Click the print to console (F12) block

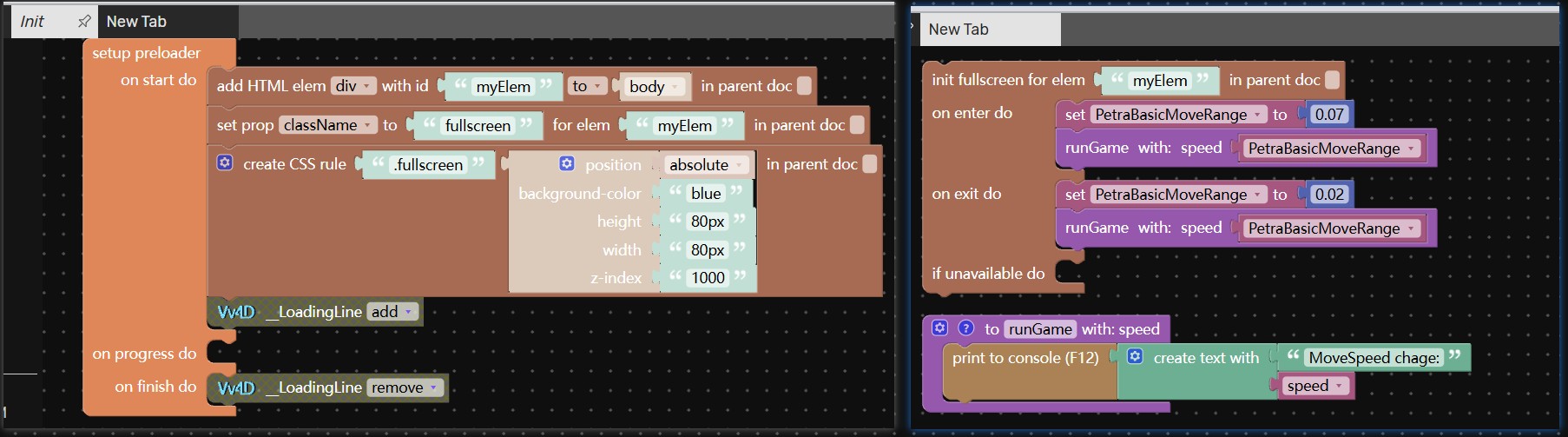1024,358
